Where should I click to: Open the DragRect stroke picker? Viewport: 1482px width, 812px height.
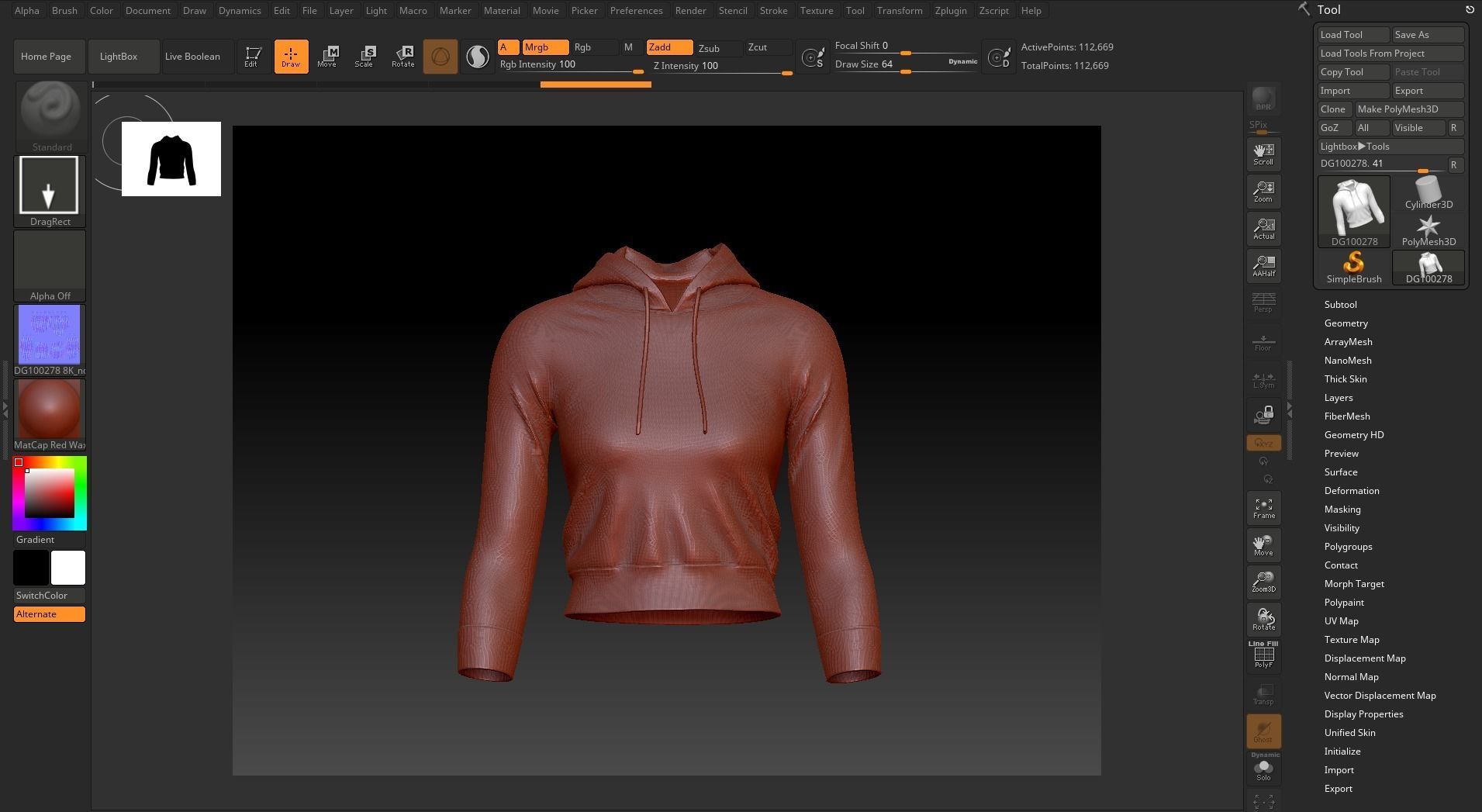(x=50, y=191)
